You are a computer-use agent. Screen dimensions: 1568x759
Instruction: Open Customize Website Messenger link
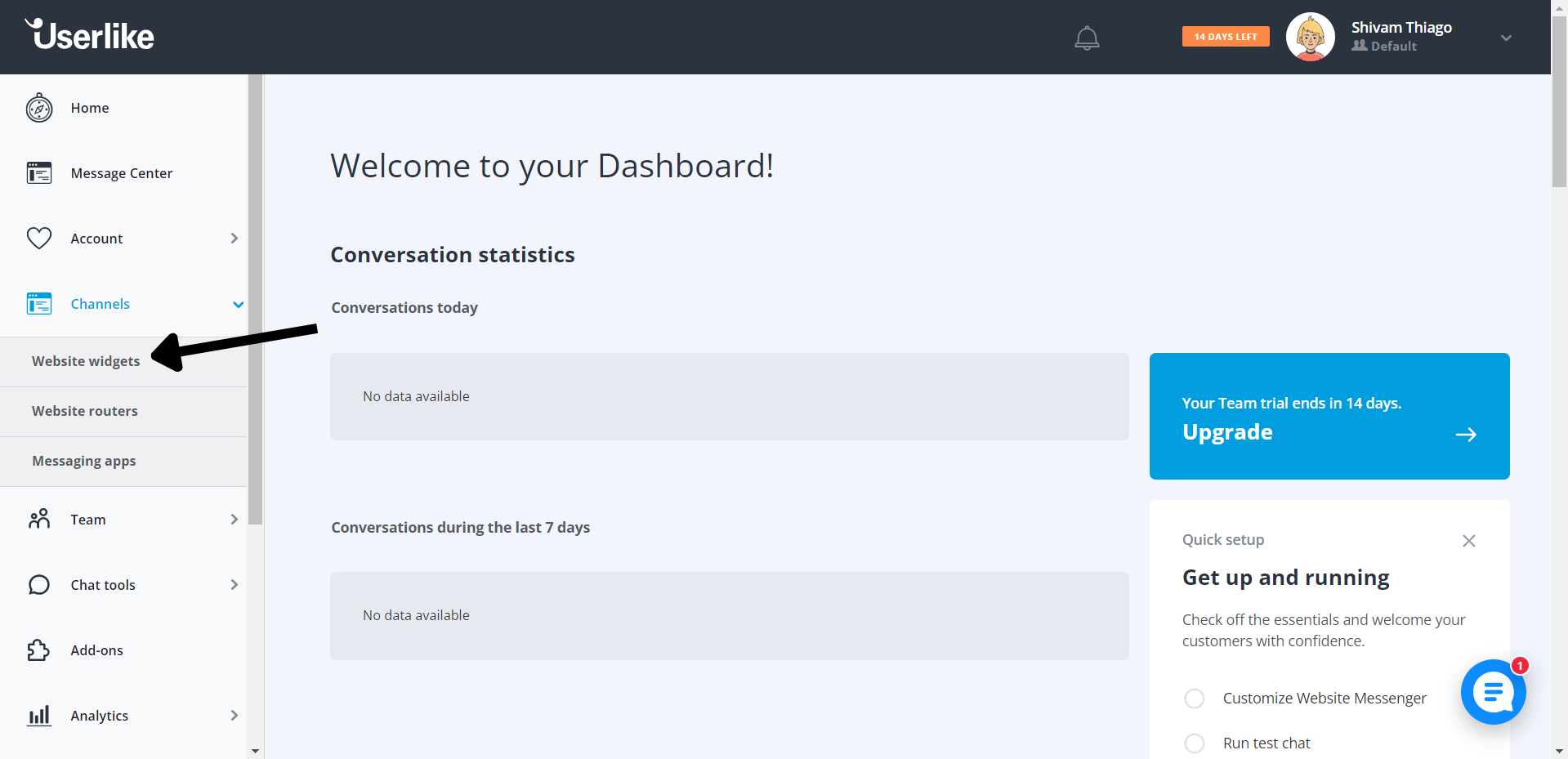click(x=1325, y=699)
